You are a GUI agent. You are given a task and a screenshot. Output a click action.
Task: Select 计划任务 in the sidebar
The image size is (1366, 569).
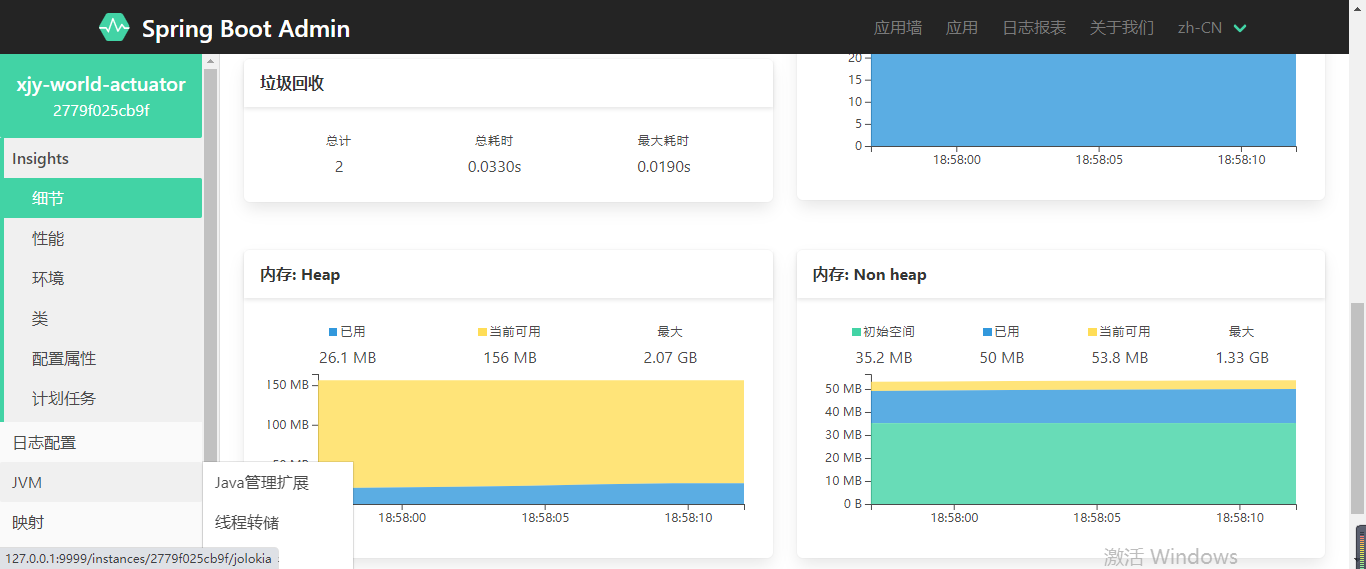coord(101,398)
